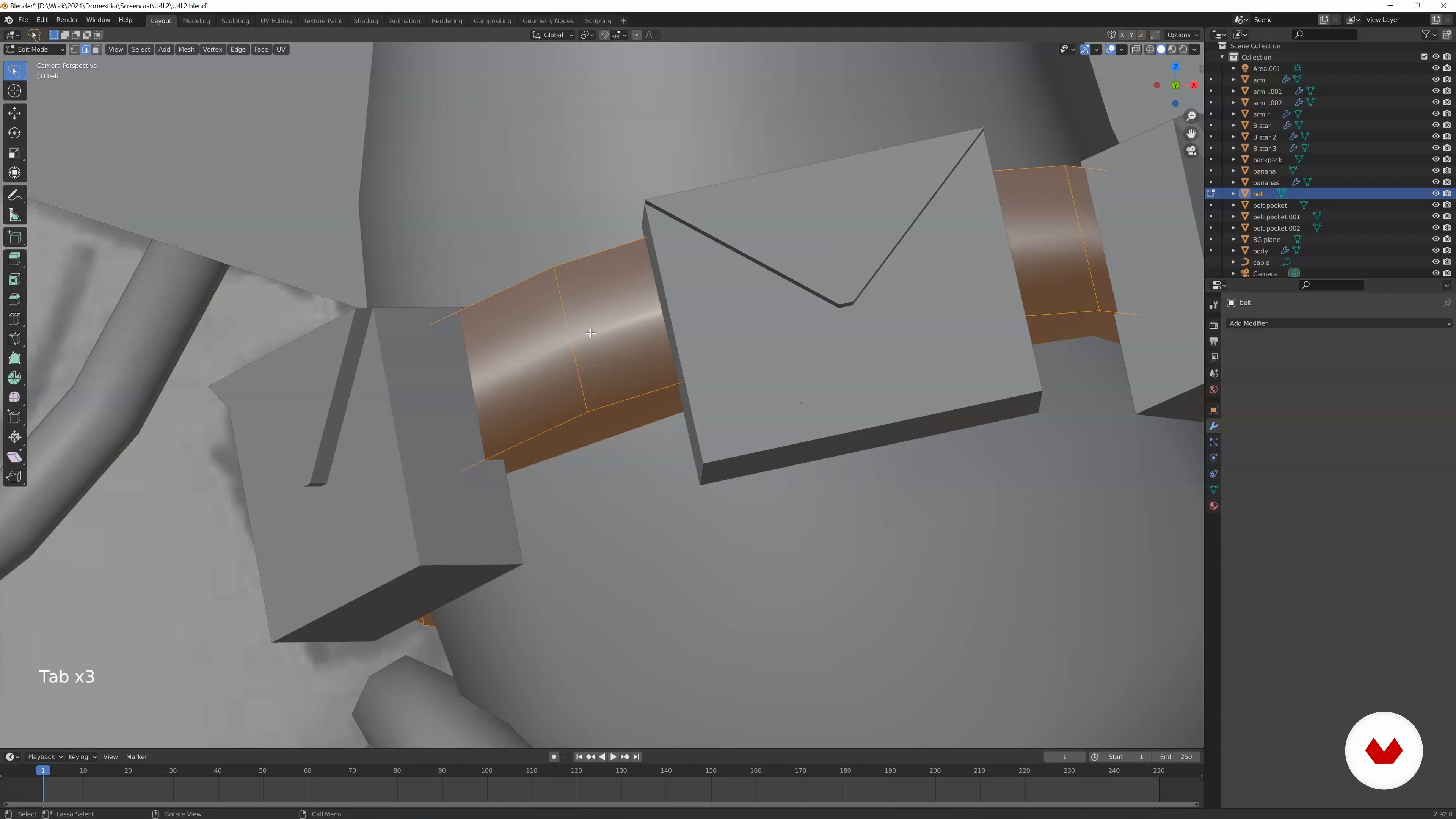The image size is (1456, 819).
Task: Click the pan view hand icon
Action: 1191,134
